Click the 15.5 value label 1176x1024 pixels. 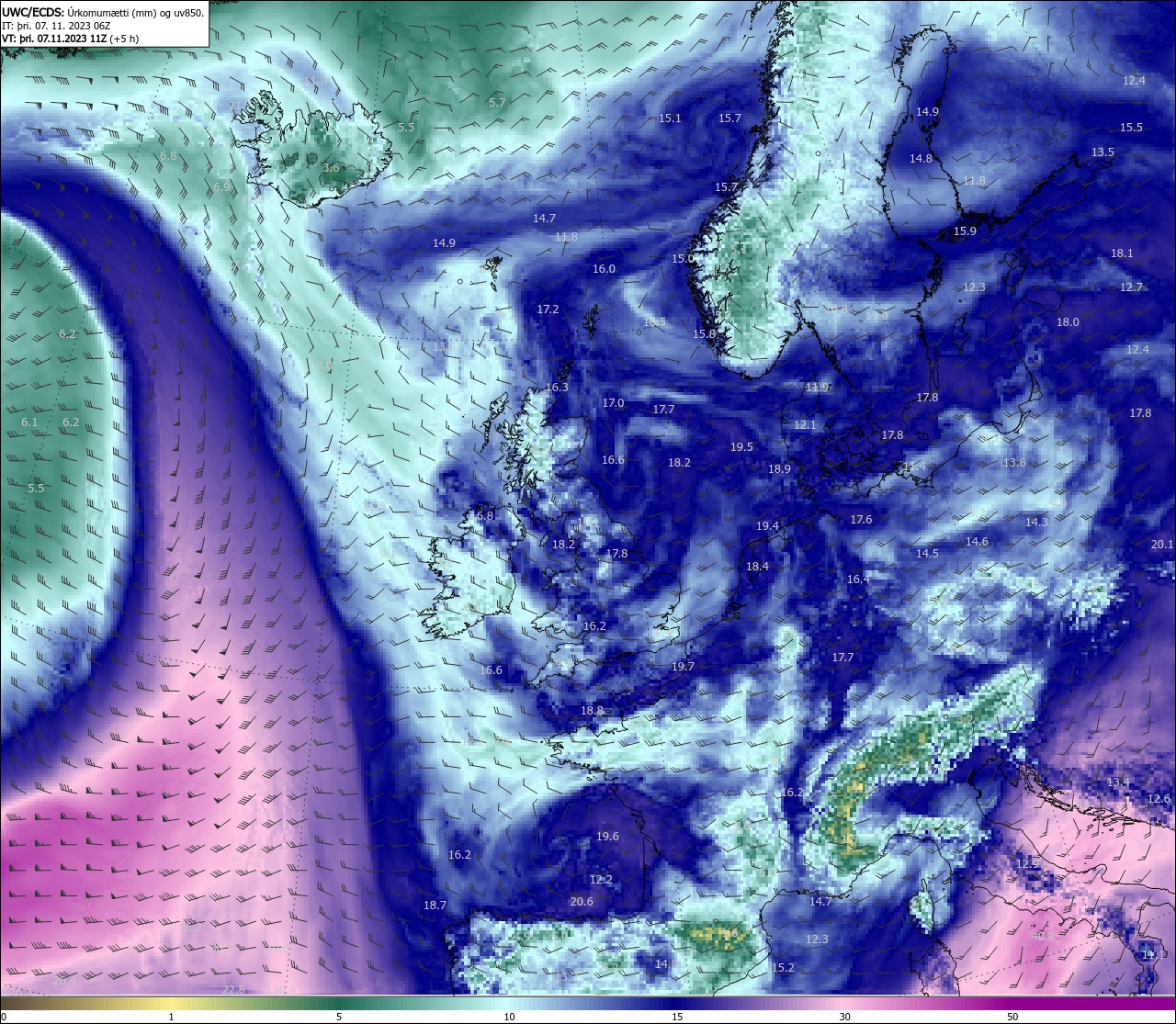1131,128
